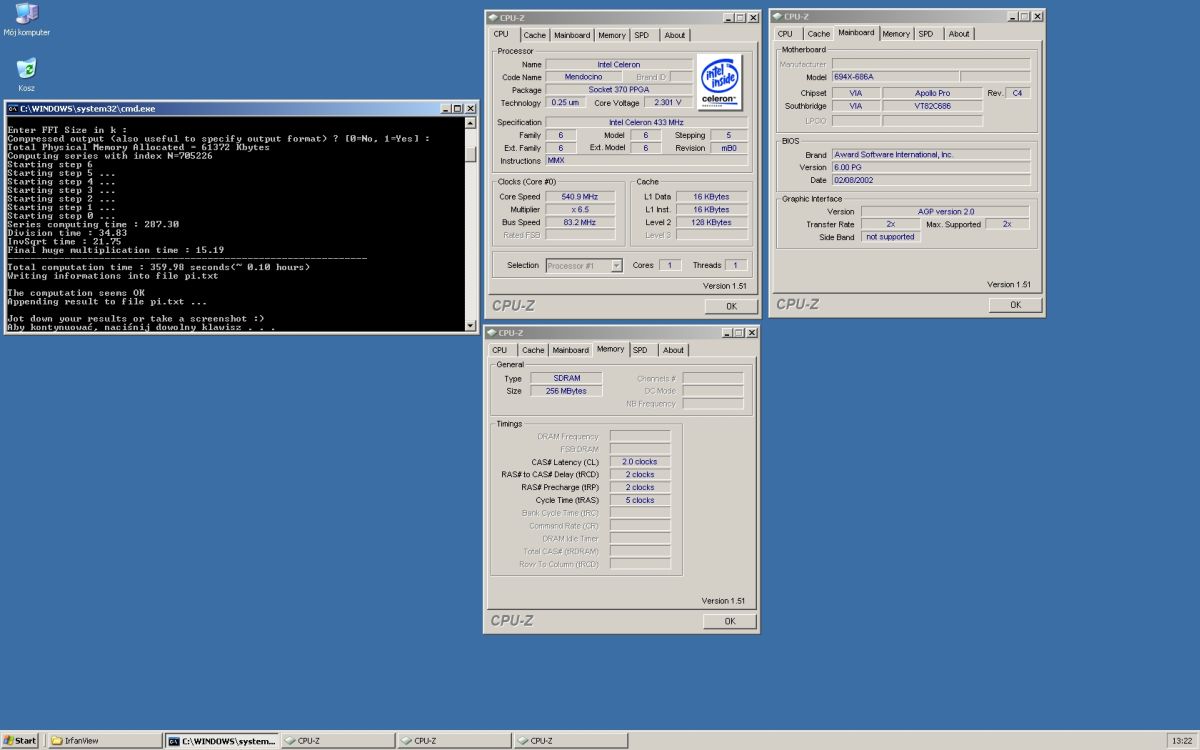
Task: Click the Southbridge value VT82C686
Action: click(933, 106)
